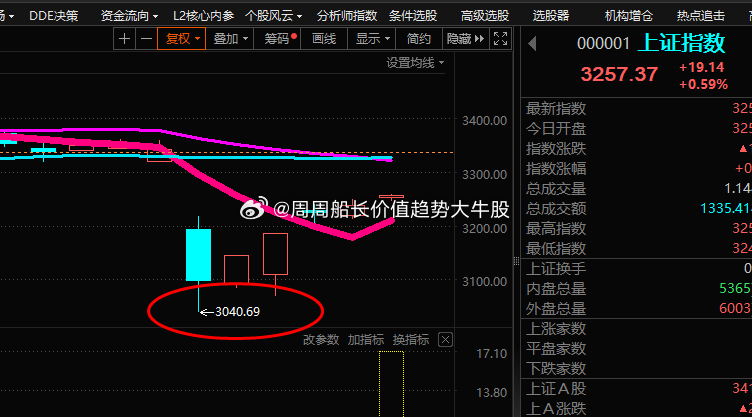Click 换指标 link

click(x=411, y=340)
